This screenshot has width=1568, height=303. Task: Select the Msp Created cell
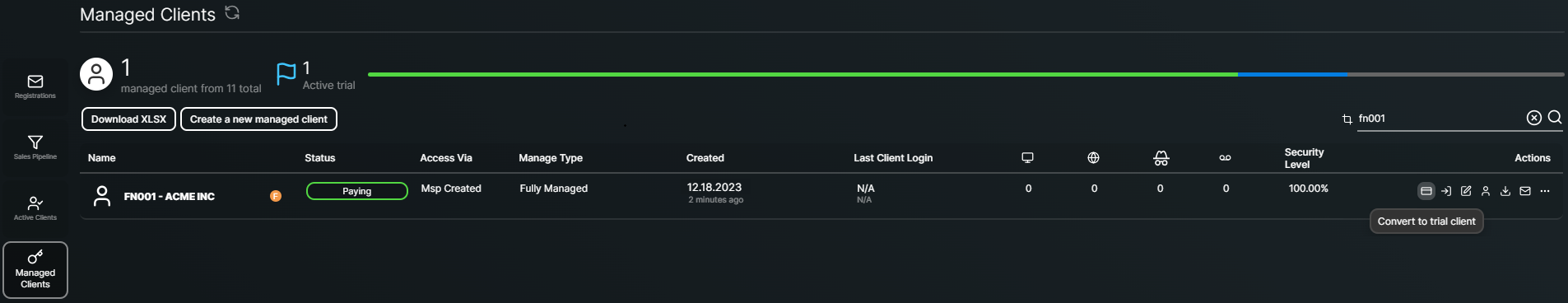pyautogui.click(x=451, y=189)
